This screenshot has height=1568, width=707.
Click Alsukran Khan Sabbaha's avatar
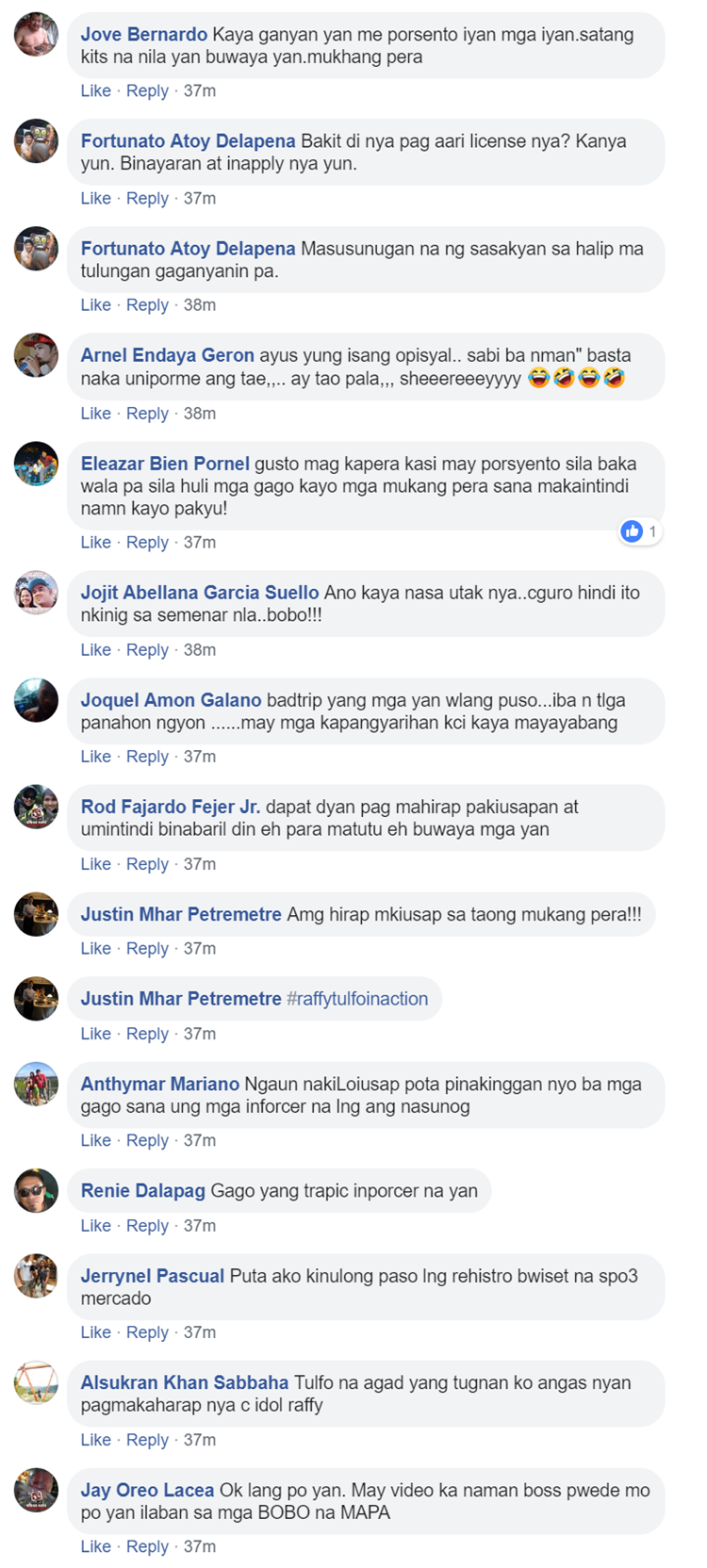(x=36, y=1383)
